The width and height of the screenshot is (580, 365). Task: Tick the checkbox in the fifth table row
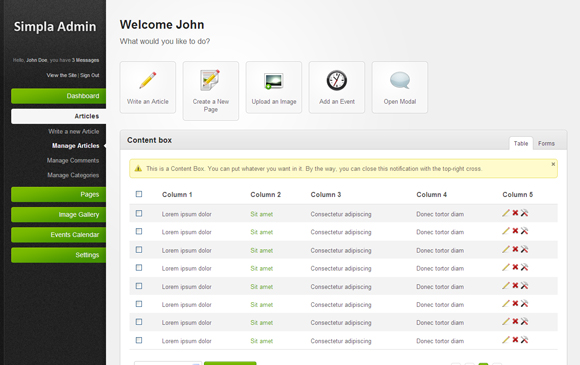[139, 286]
